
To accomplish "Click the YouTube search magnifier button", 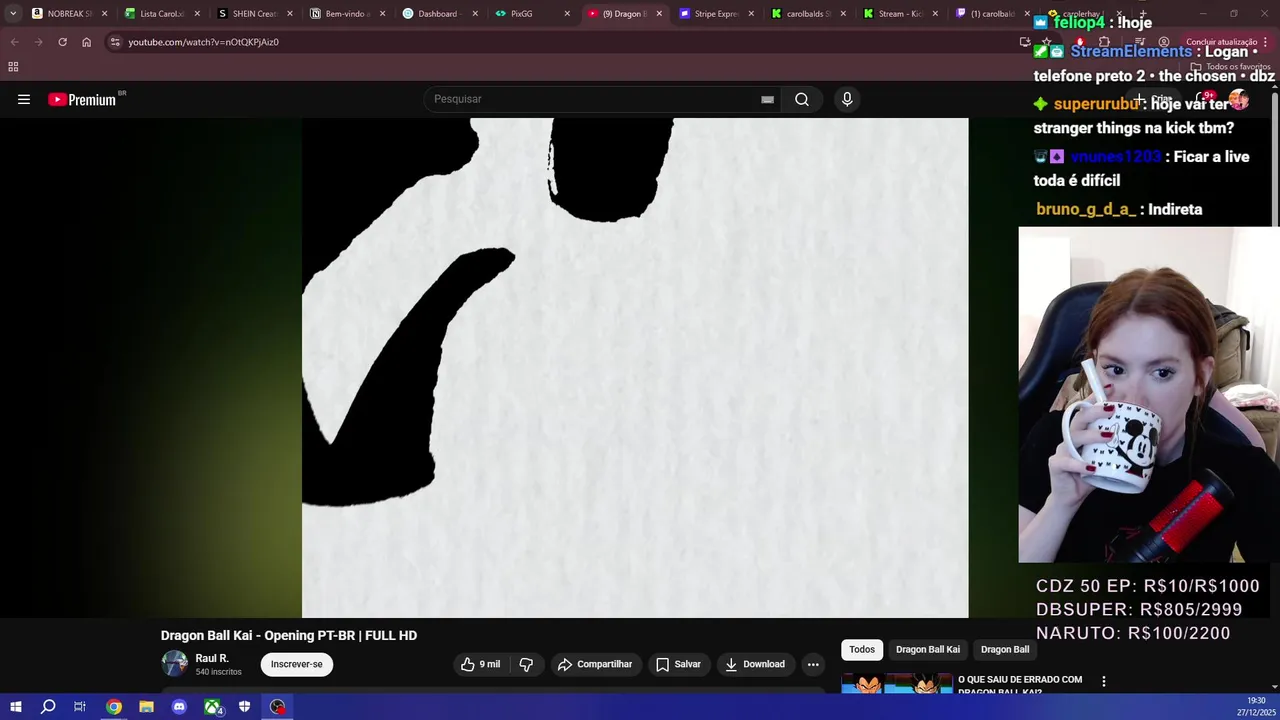I will click(x=802, y=99).
